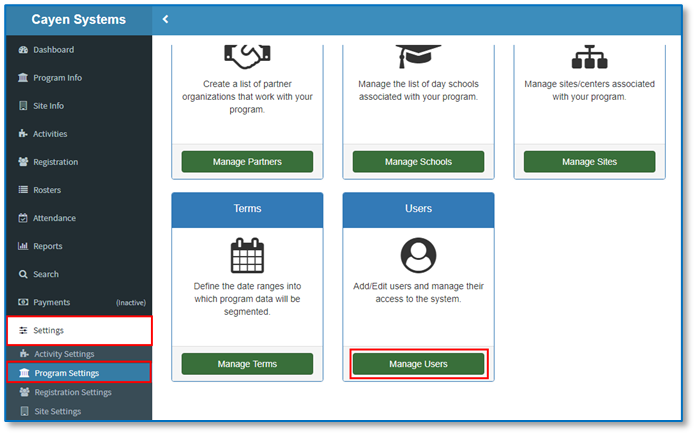This screenshot has height=435, width=696.
Task: Click the Users card description text
Action: pos(418,293)
